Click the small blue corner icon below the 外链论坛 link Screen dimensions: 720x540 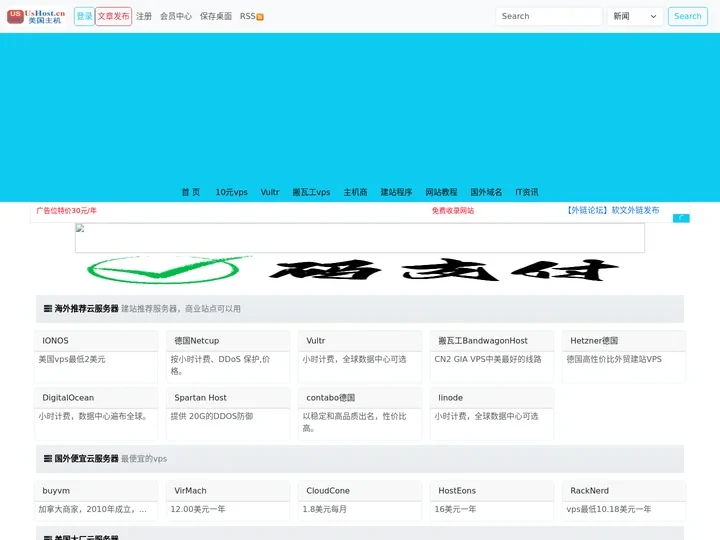(x=681, y=218)
